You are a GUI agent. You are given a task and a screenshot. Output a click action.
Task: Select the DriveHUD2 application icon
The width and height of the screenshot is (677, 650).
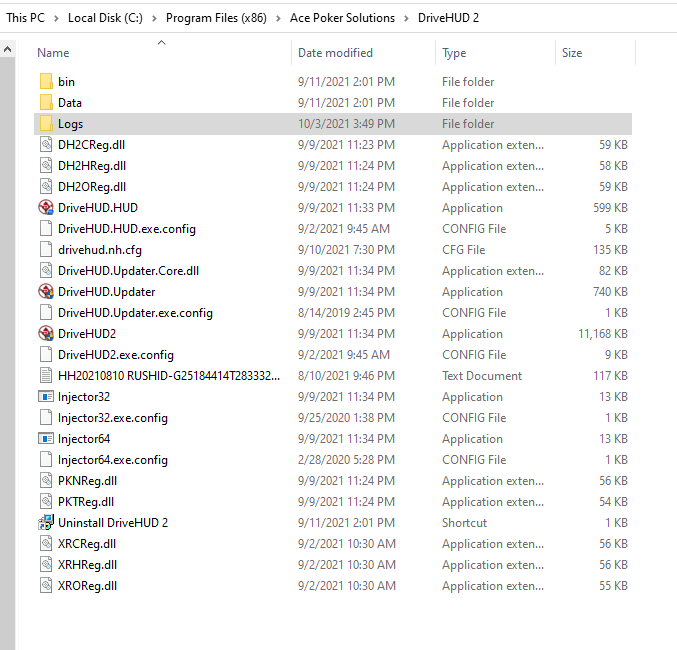click(x=46, y=334)
